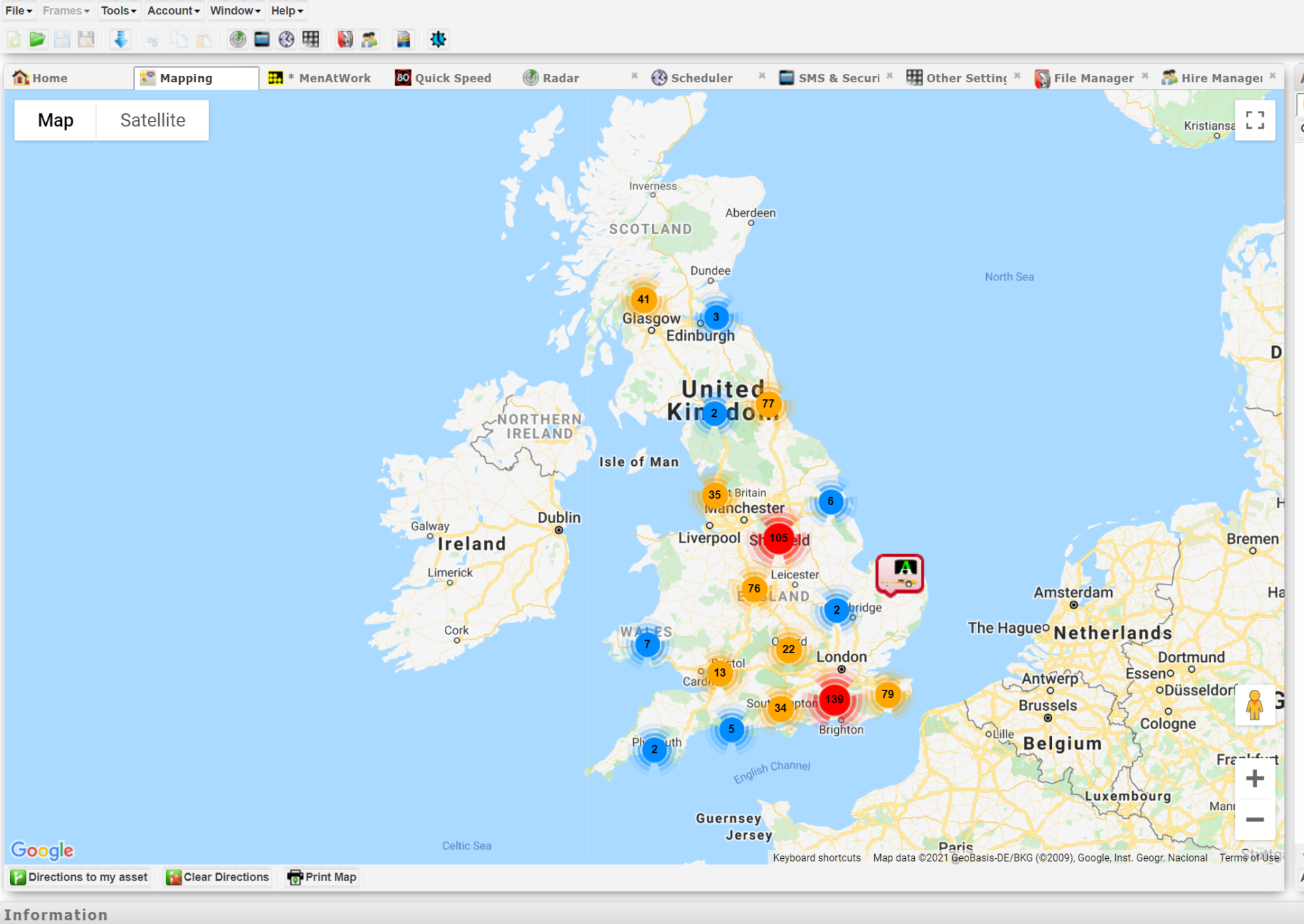Expand the Account menu

tap(173, 10)
